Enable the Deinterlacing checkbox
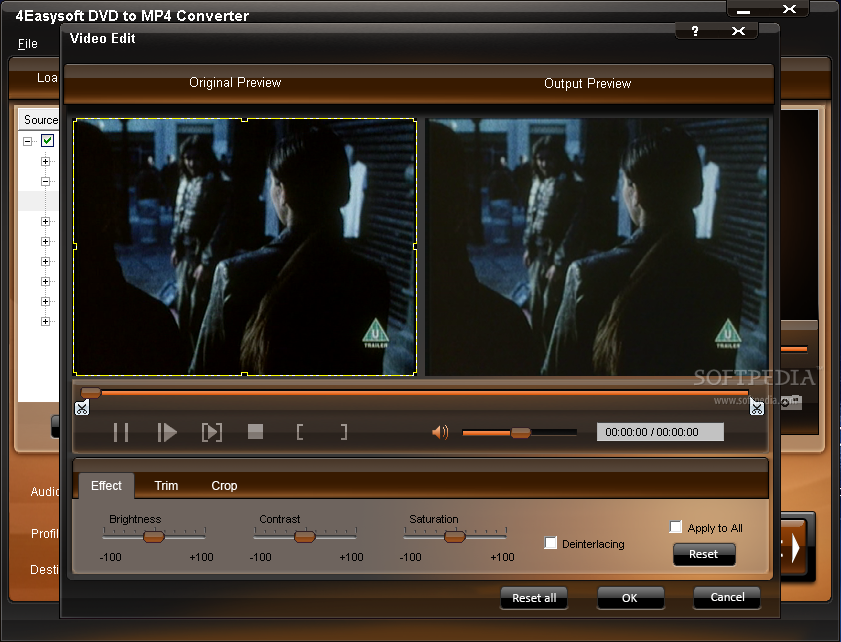 550,543
